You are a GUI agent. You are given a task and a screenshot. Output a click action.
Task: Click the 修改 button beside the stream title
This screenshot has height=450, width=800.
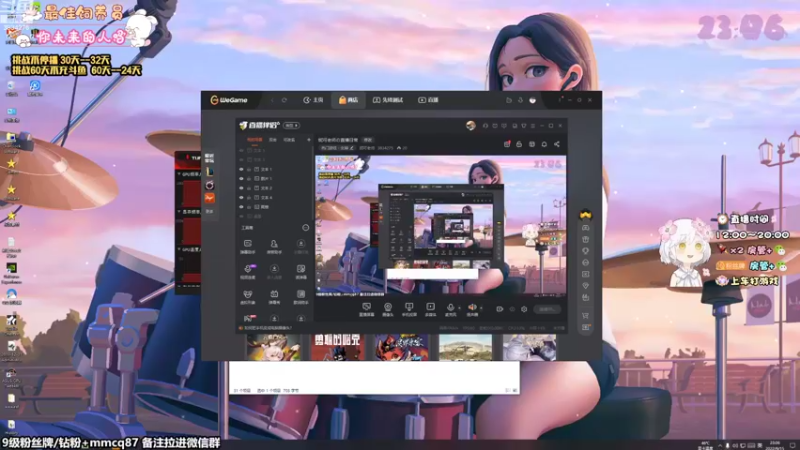click(367, 140)
